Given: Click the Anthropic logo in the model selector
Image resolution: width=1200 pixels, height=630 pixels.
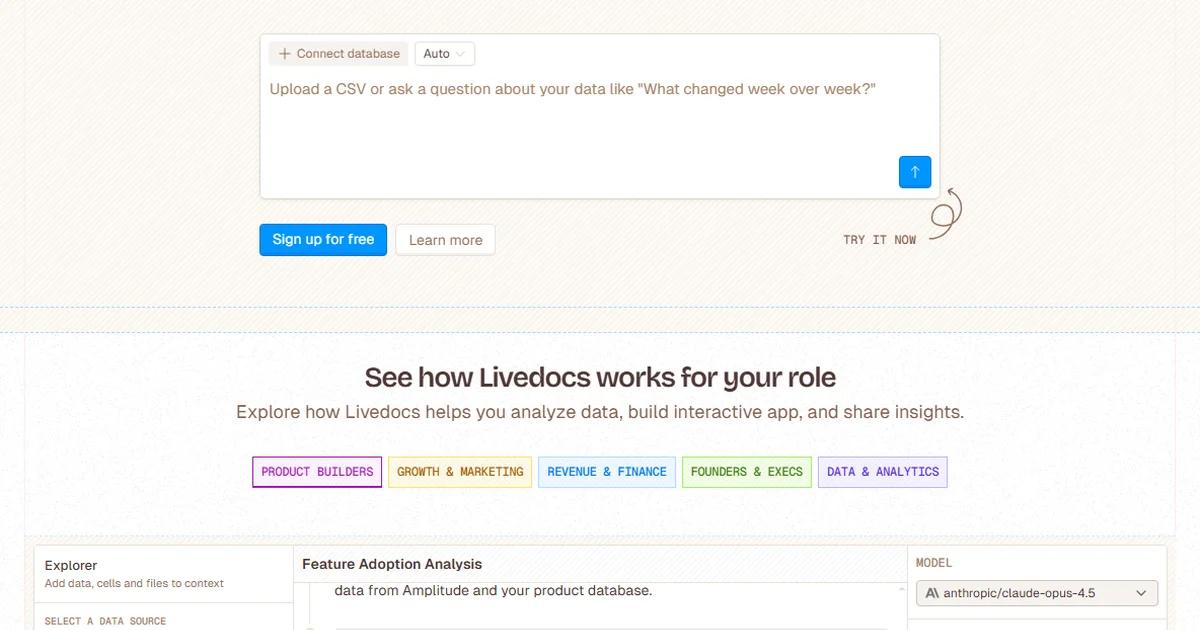Looking at the screenshot, I should [932, 592].
